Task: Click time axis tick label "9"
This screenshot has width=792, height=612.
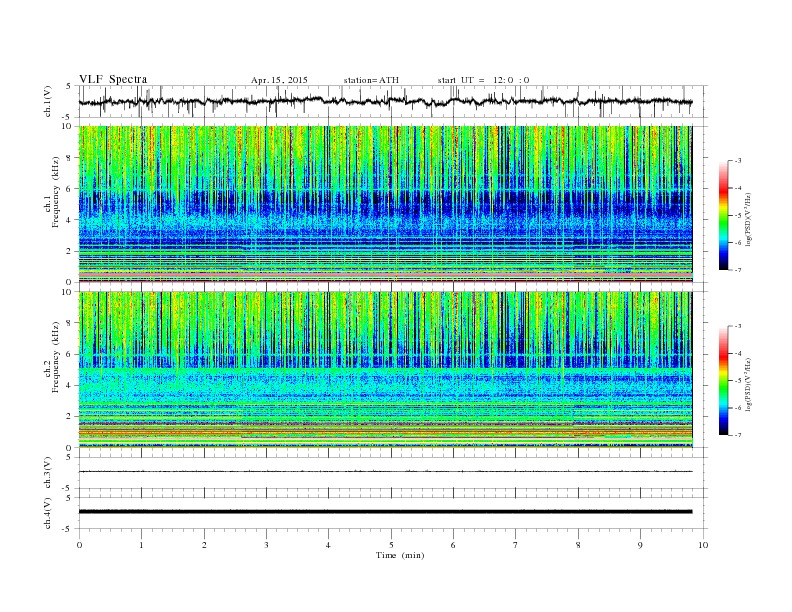Action: (x=640, y=545)
